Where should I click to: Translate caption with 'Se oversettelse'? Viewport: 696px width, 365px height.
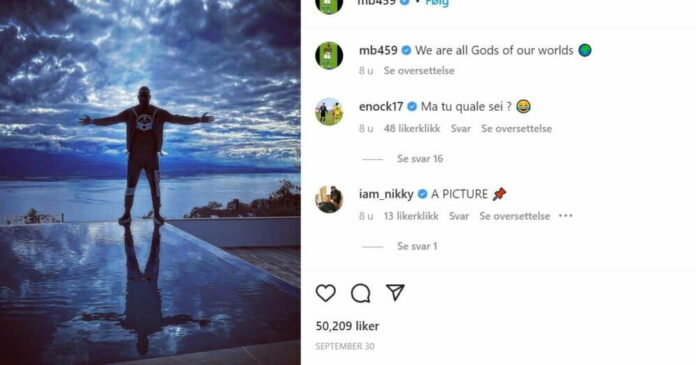click(x=419, y=71)
